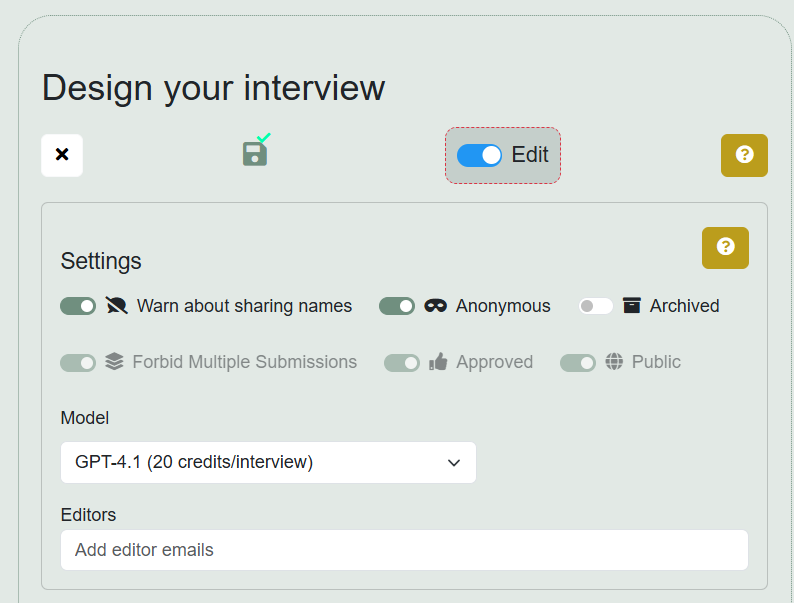Toggle the Edit mode switch
This screenshot has height=603, width=794.
(479, 155)
